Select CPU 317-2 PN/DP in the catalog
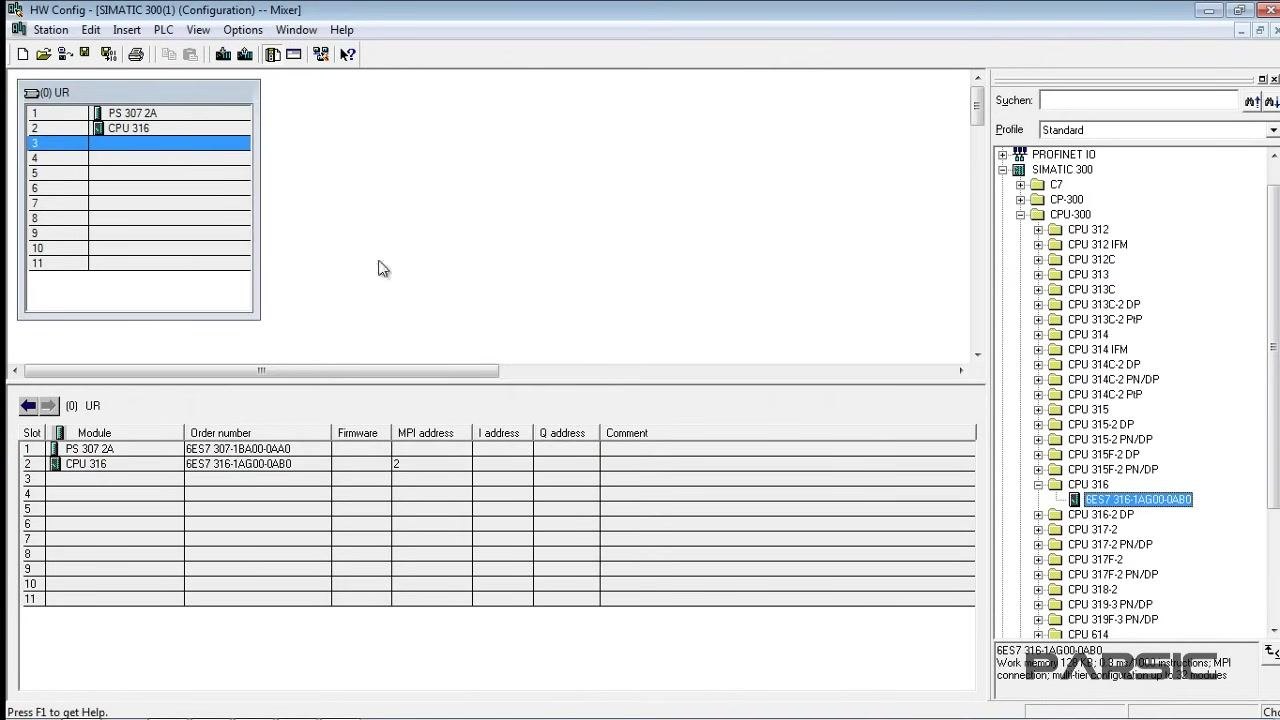 [1110, 544]
